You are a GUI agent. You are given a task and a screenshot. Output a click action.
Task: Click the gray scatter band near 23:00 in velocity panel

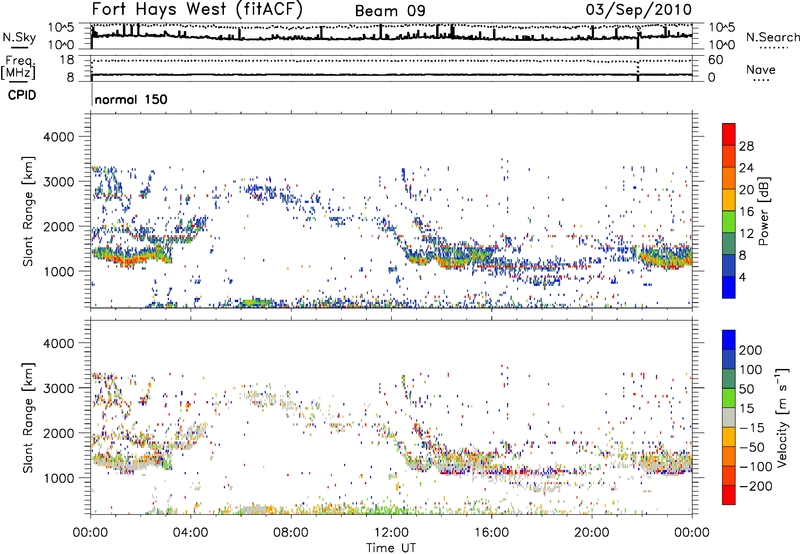pyautogui.click(x=666, y=463)
